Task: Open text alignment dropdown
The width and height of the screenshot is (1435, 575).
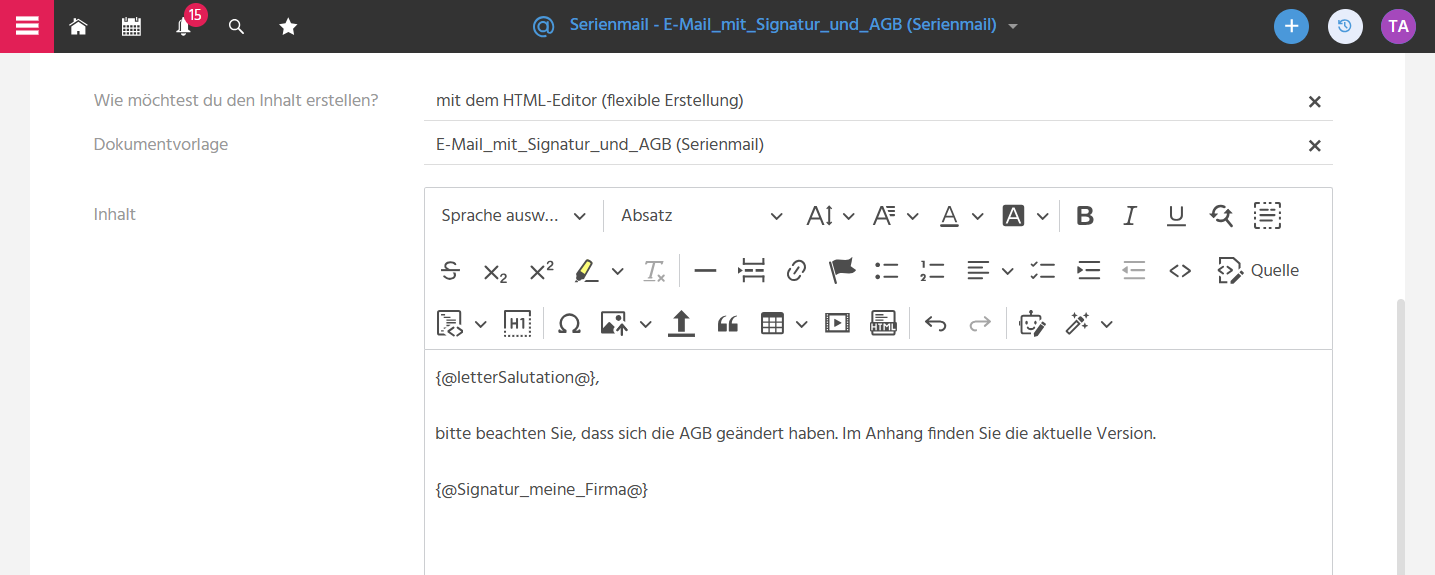Action: coord(990,270)
